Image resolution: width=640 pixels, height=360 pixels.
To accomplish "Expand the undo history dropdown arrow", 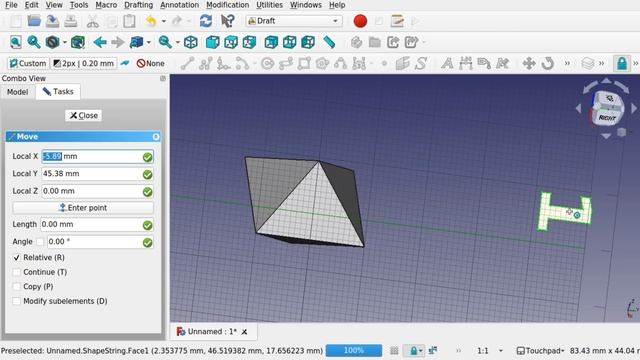I will 164,21.
